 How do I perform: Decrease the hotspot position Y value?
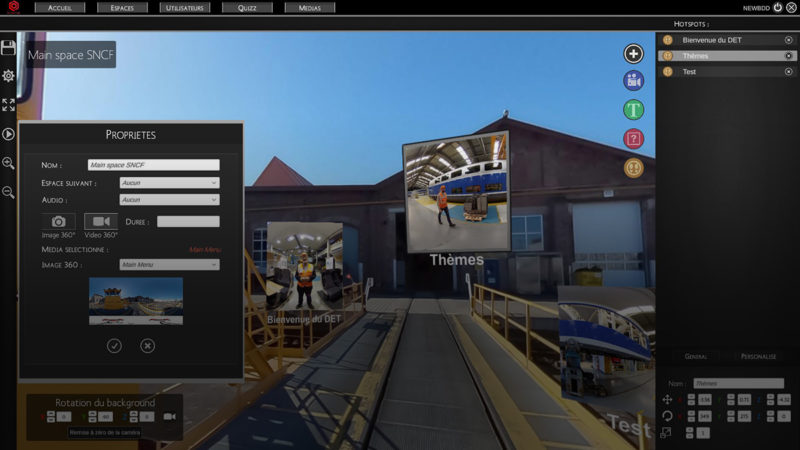tap(731, 403)
